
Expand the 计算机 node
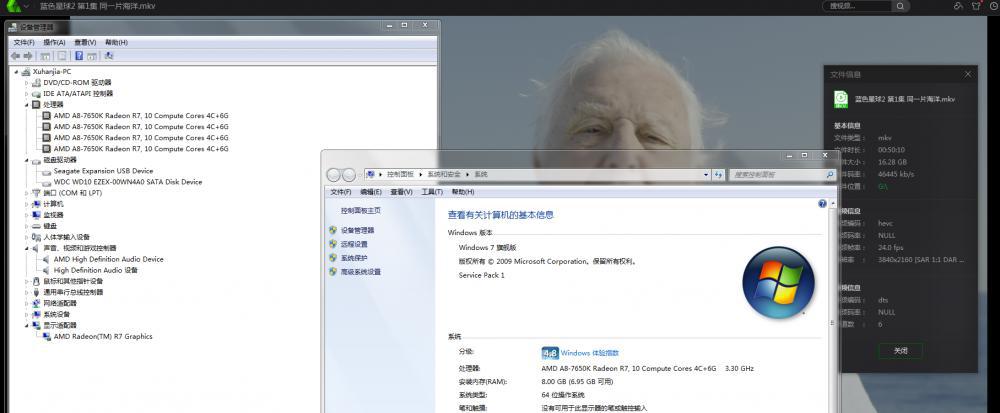tap(27, 204)
